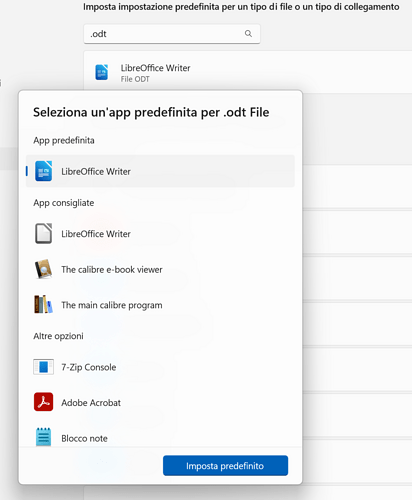Click the Blocco note notepad icon
The width and height of the screenshot is (412, 500).
coord(43,437)
